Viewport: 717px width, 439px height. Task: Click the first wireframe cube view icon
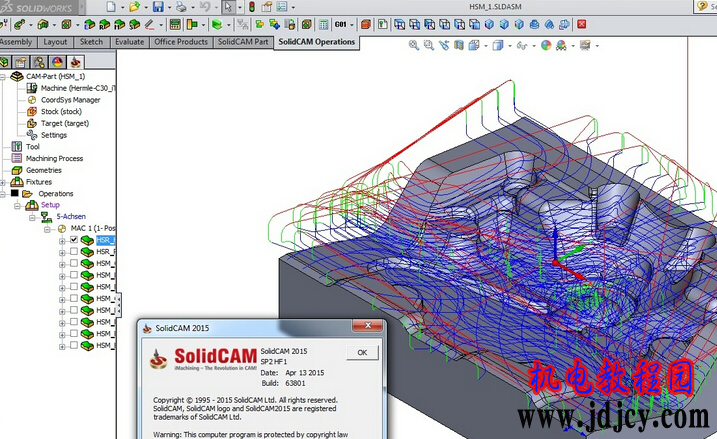[399, 25]
